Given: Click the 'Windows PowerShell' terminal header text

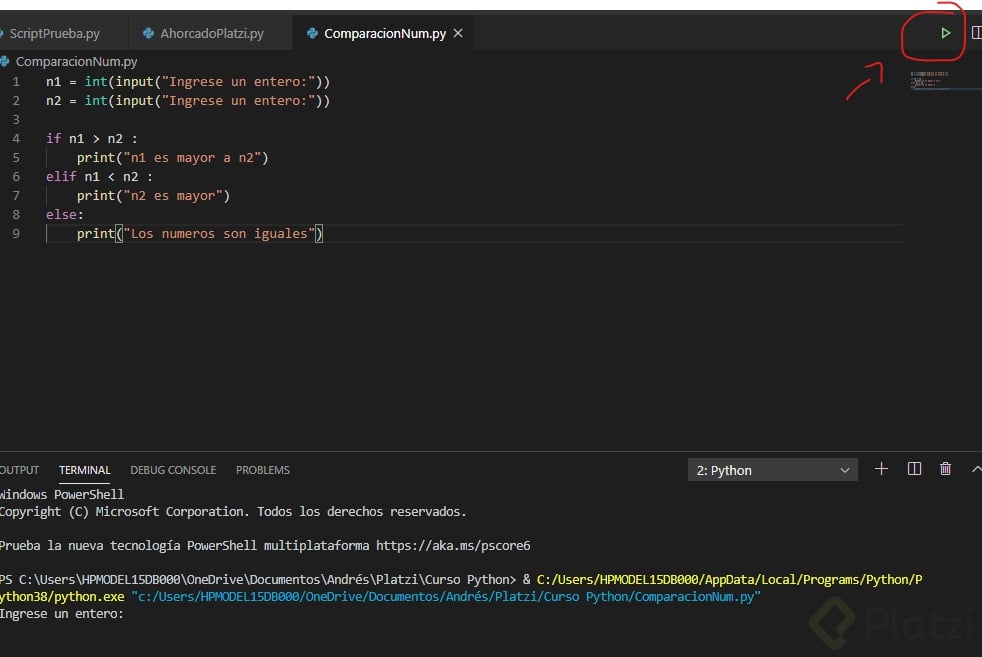Looking at the screenshot, I should (x=61, y=494).
